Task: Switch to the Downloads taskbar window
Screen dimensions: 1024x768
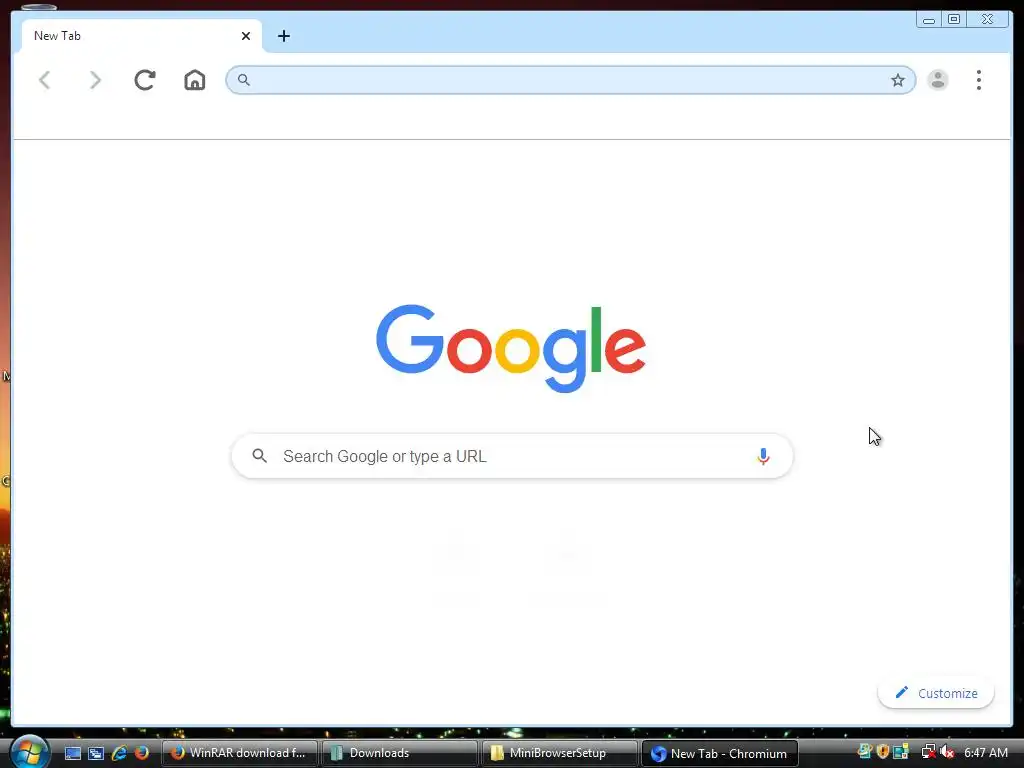Action: (400, 753)
